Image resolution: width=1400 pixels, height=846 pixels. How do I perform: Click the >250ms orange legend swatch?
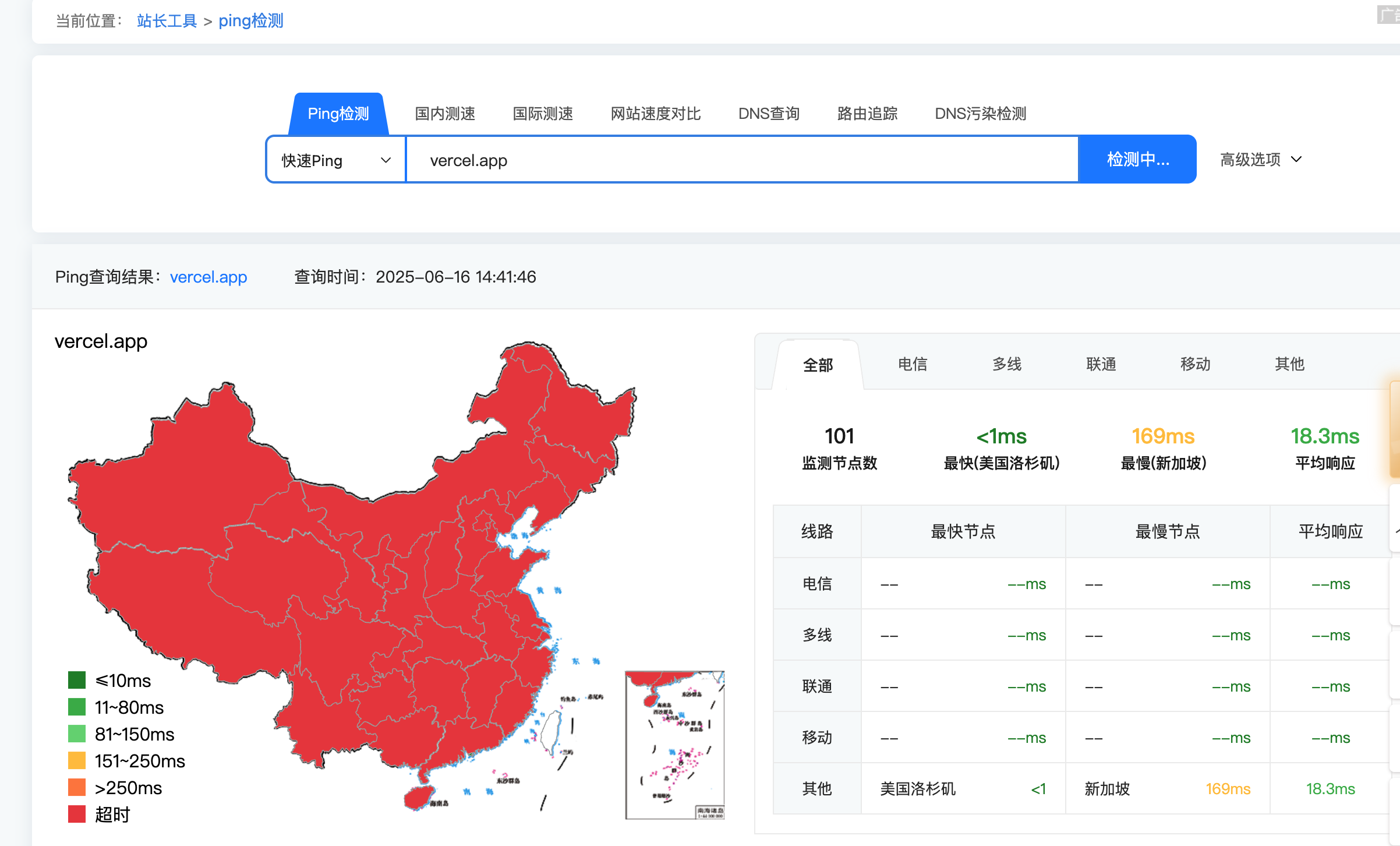(x=77, y=787)
